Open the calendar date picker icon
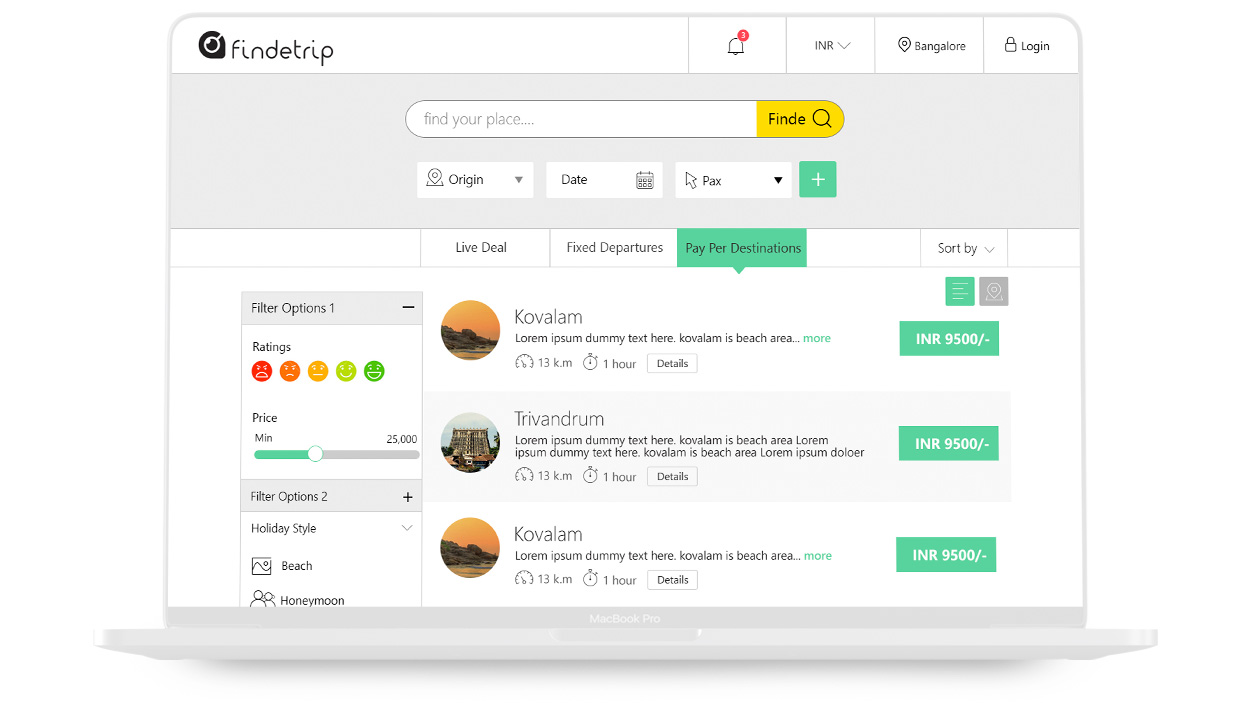 pyautogui.click(x=645, y=180)
